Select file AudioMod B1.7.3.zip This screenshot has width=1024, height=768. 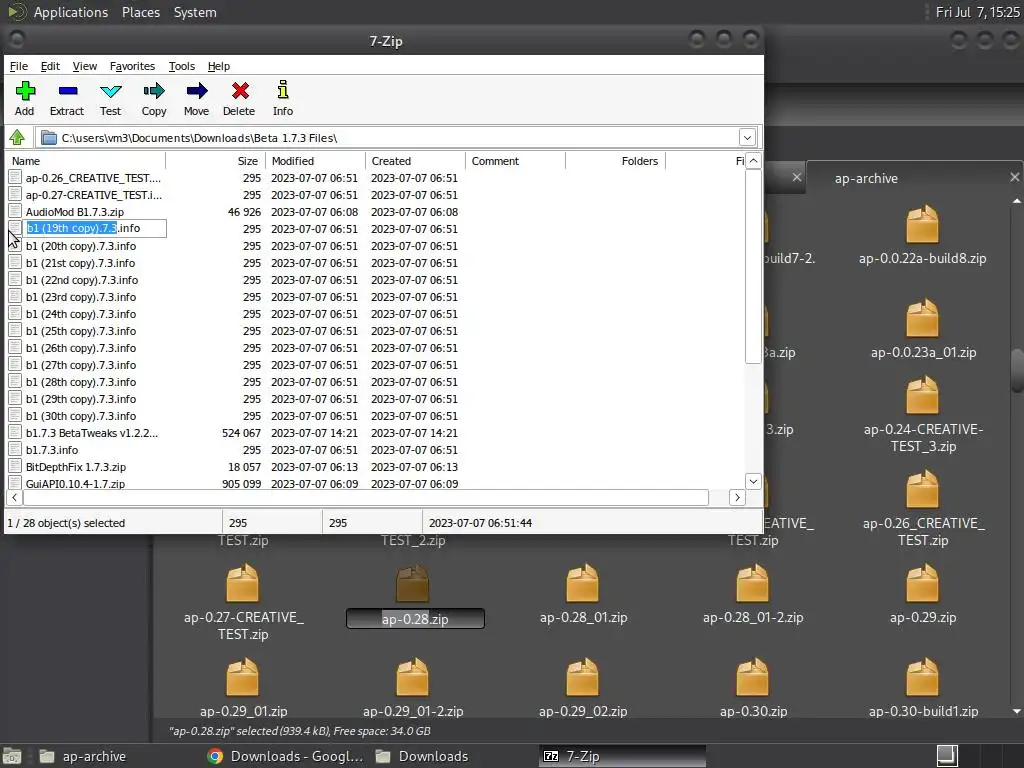[x=74, y=212]
